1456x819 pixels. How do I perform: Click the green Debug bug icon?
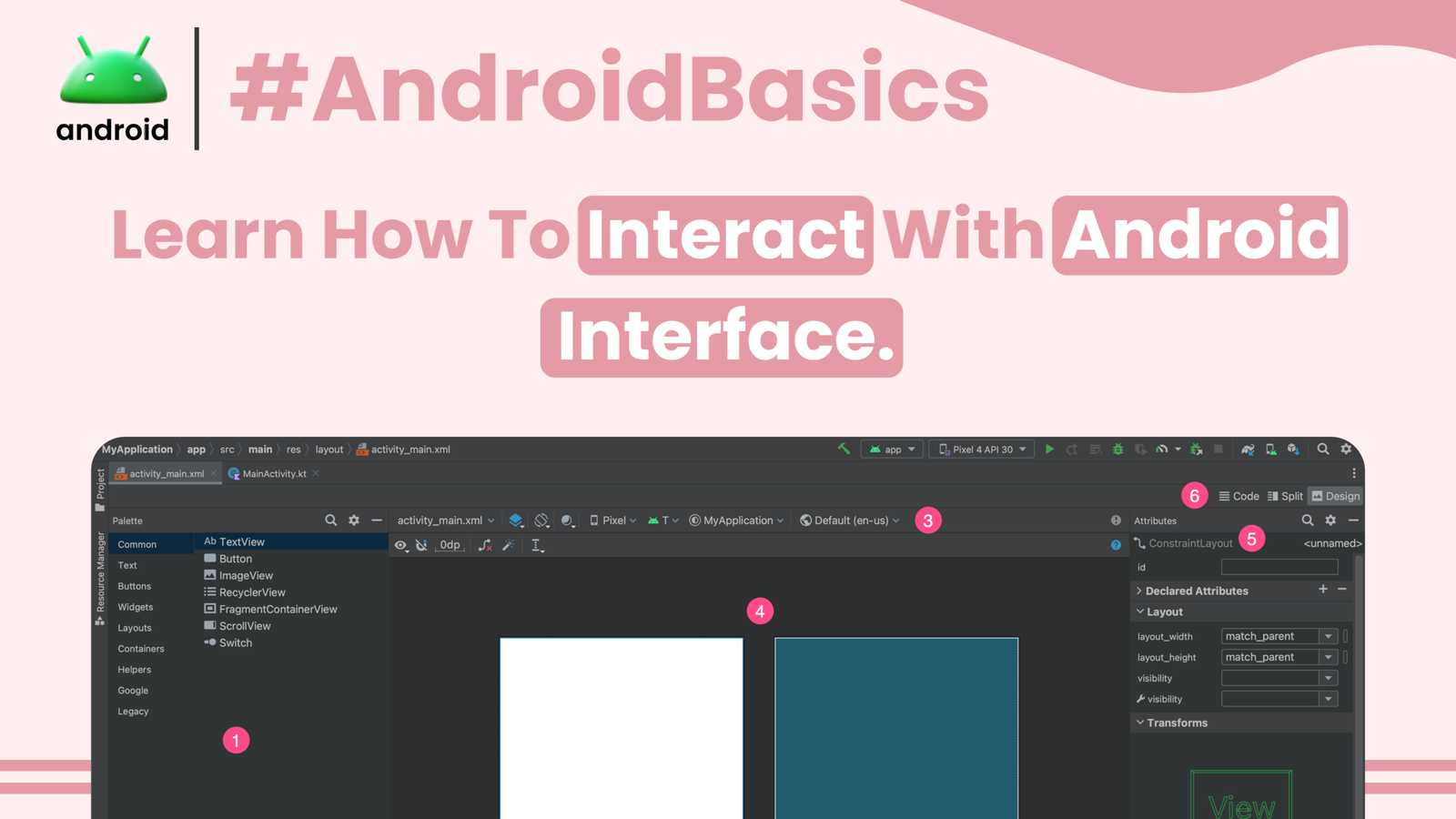coord(1117,450)
